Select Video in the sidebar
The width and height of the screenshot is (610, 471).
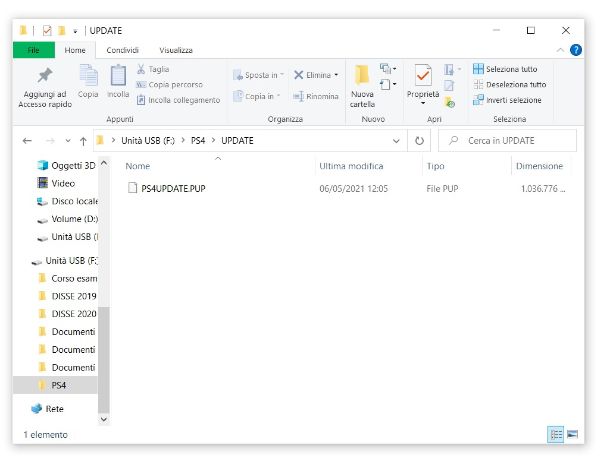click(x=56, y=183)
